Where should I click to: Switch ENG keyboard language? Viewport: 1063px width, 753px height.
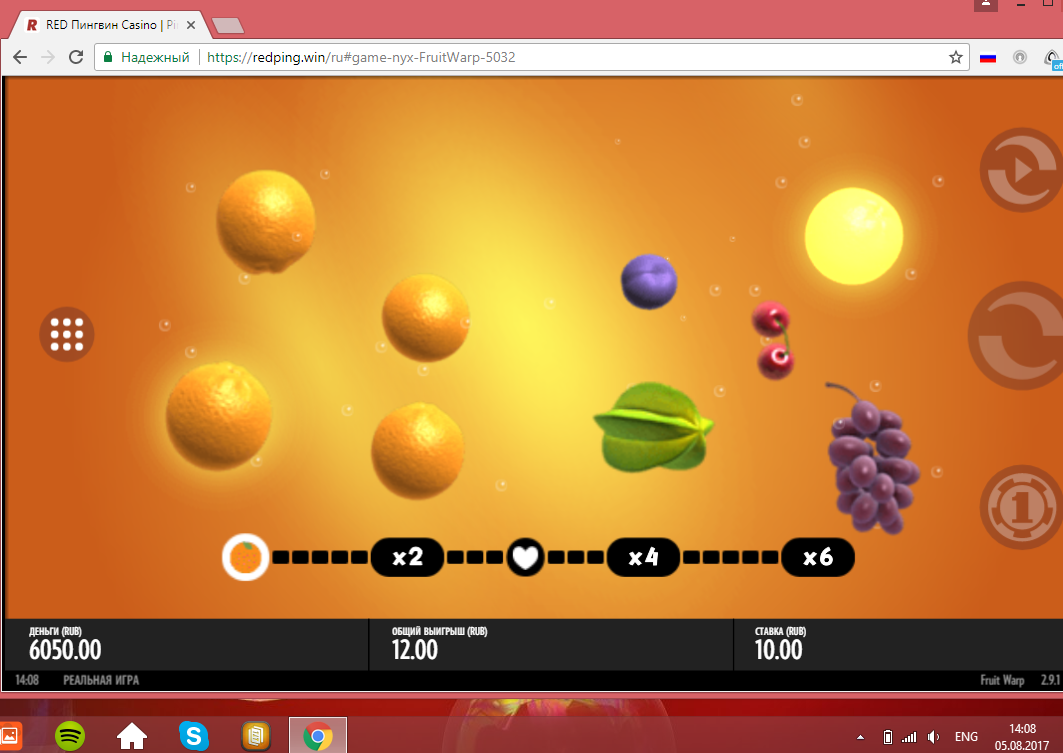pos(966,737)
